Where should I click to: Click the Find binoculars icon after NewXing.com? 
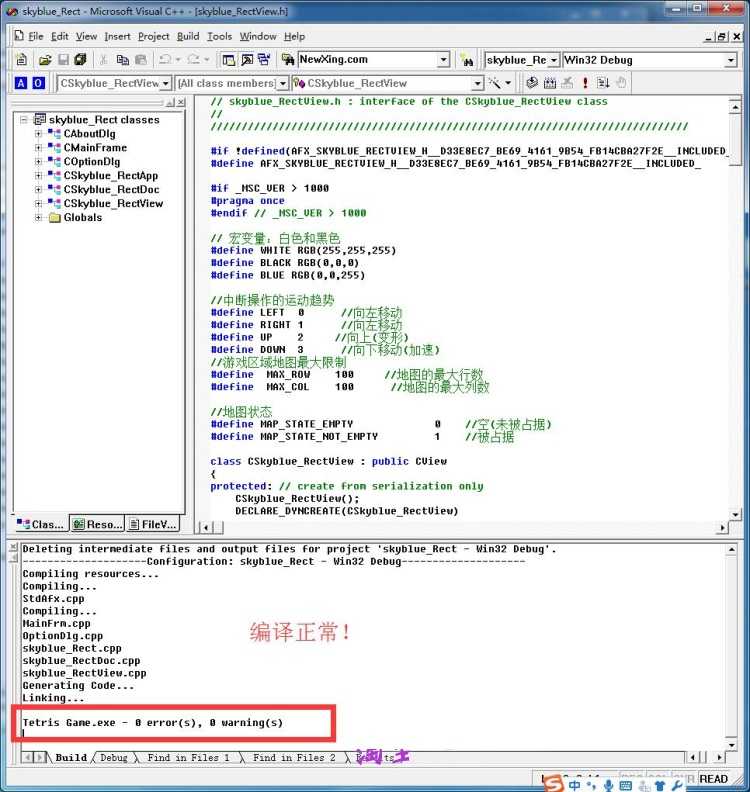pos(467,60)
